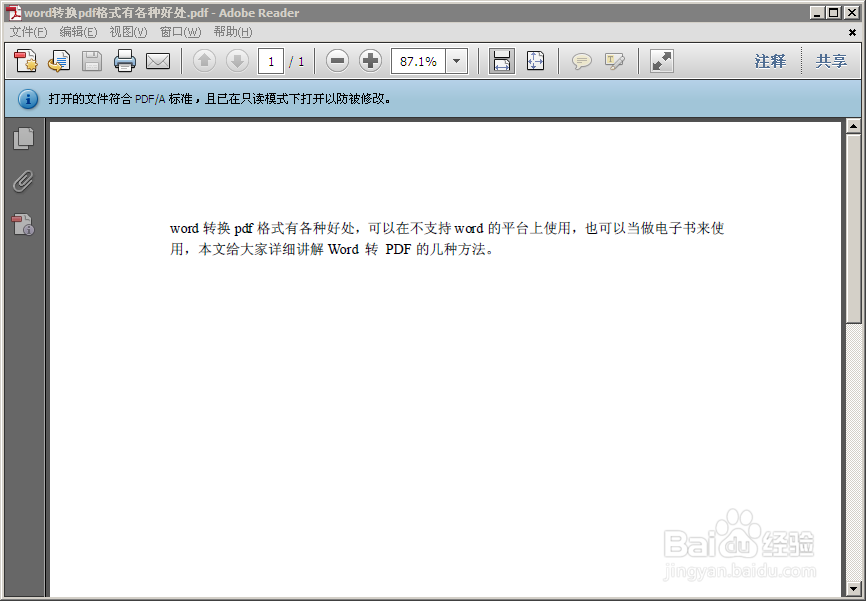
Task: Open the Attachments paperclip panel
Action: pyautogui.click(x=23, y=181)
